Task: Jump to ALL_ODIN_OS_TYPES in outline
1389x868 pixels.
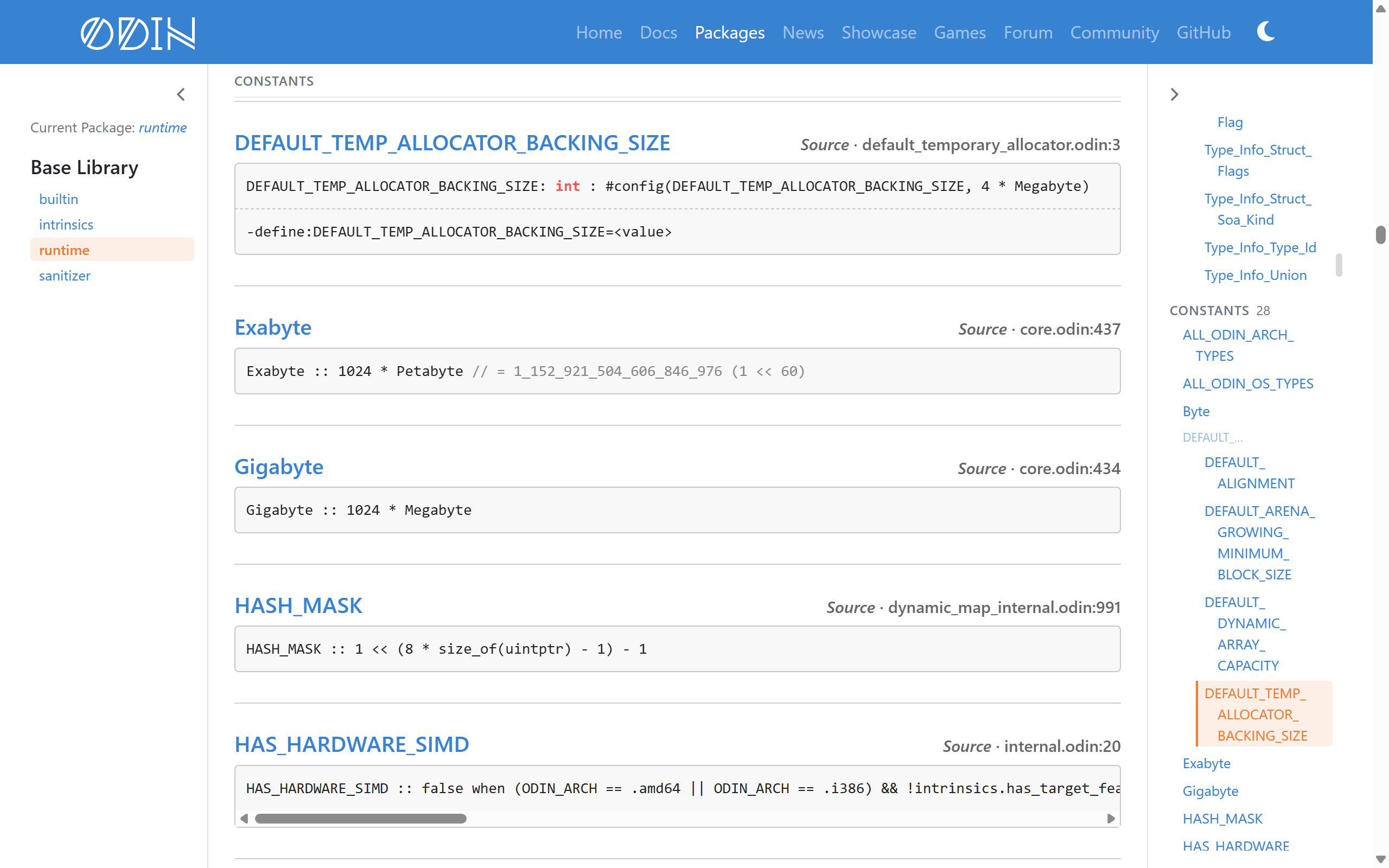Action: click(1248, 384)
